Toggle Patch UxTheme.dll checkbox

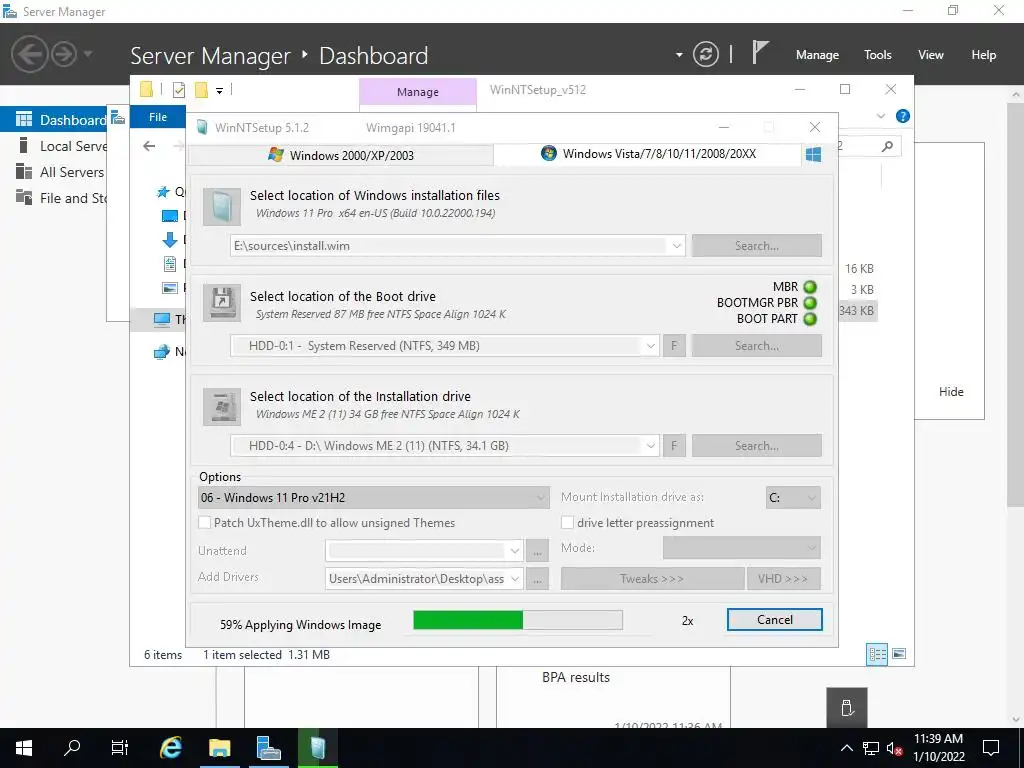(x=204, y=522)
